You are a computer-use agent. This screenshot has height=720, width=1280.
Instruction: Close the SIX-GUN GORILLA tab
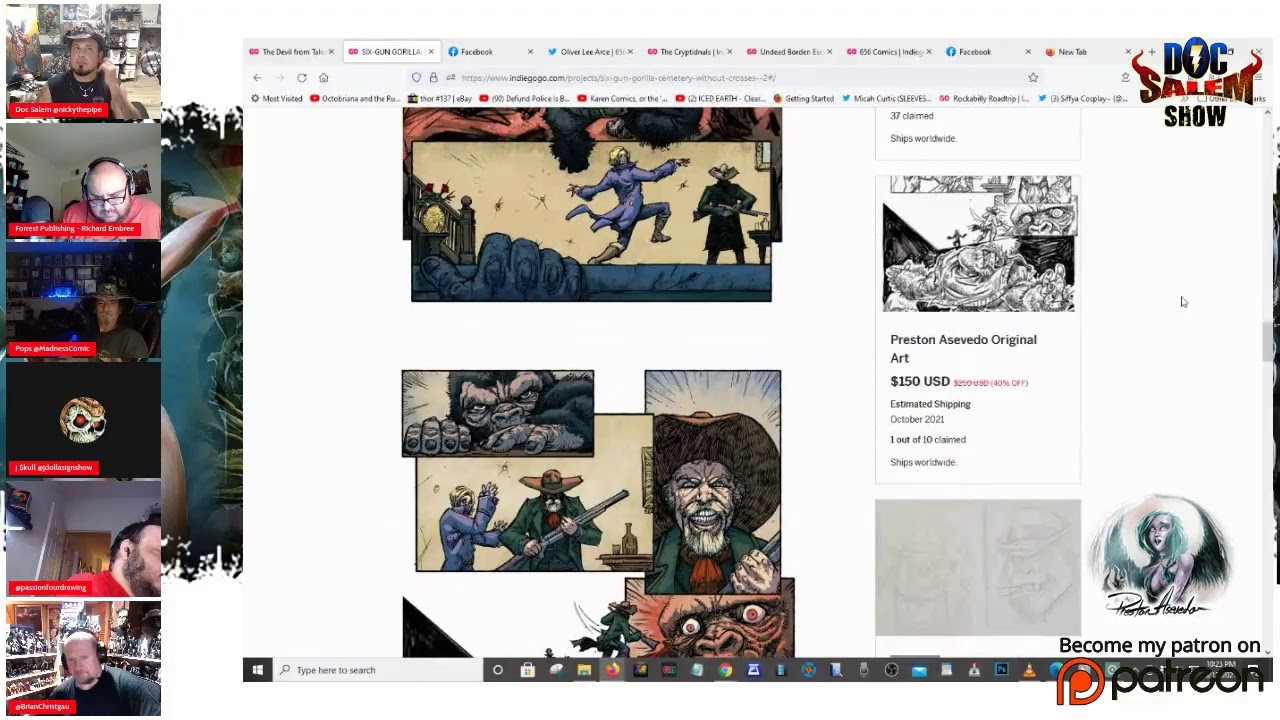(x=431, y=52)
